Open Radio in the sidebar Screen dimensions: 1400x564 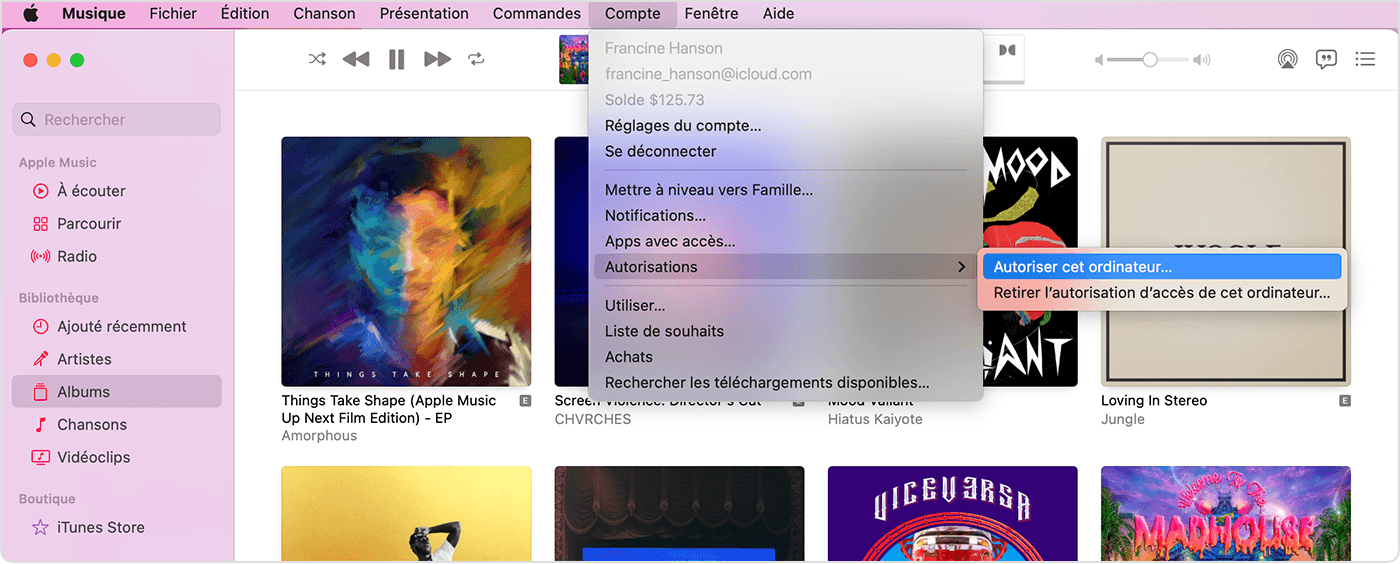117,257
